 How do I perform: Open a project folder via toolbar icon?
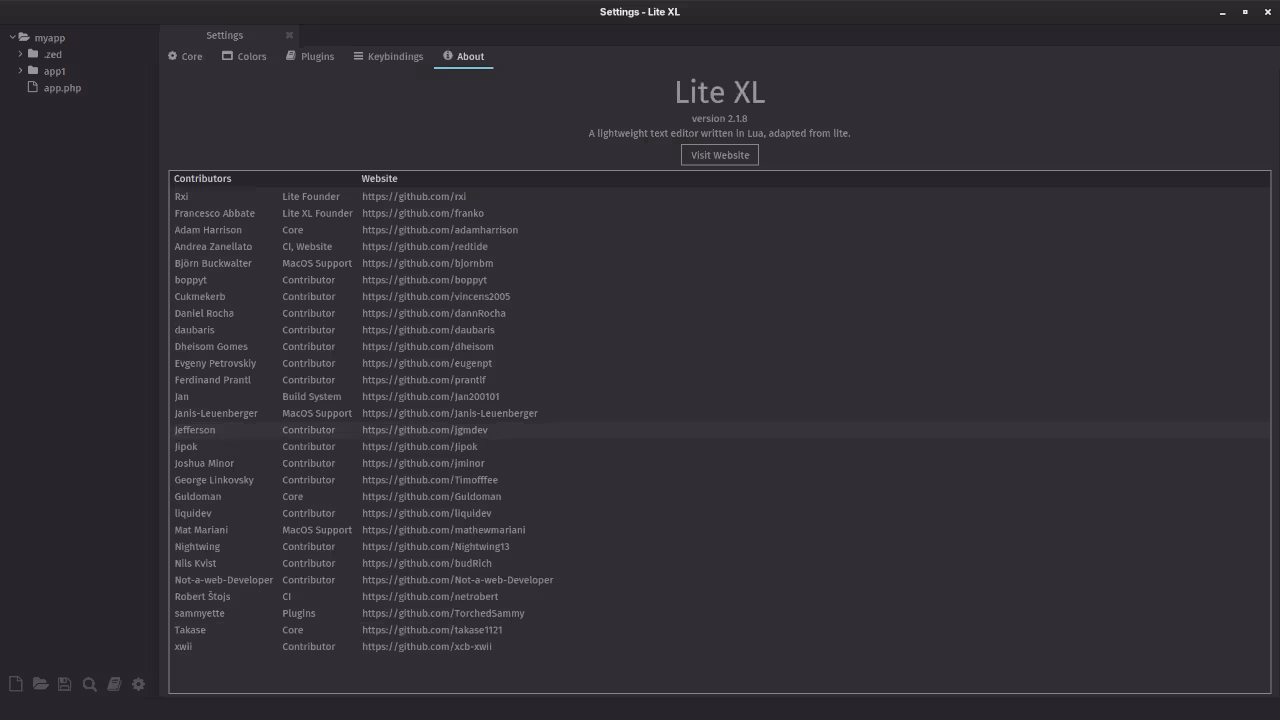pos(40,683)
